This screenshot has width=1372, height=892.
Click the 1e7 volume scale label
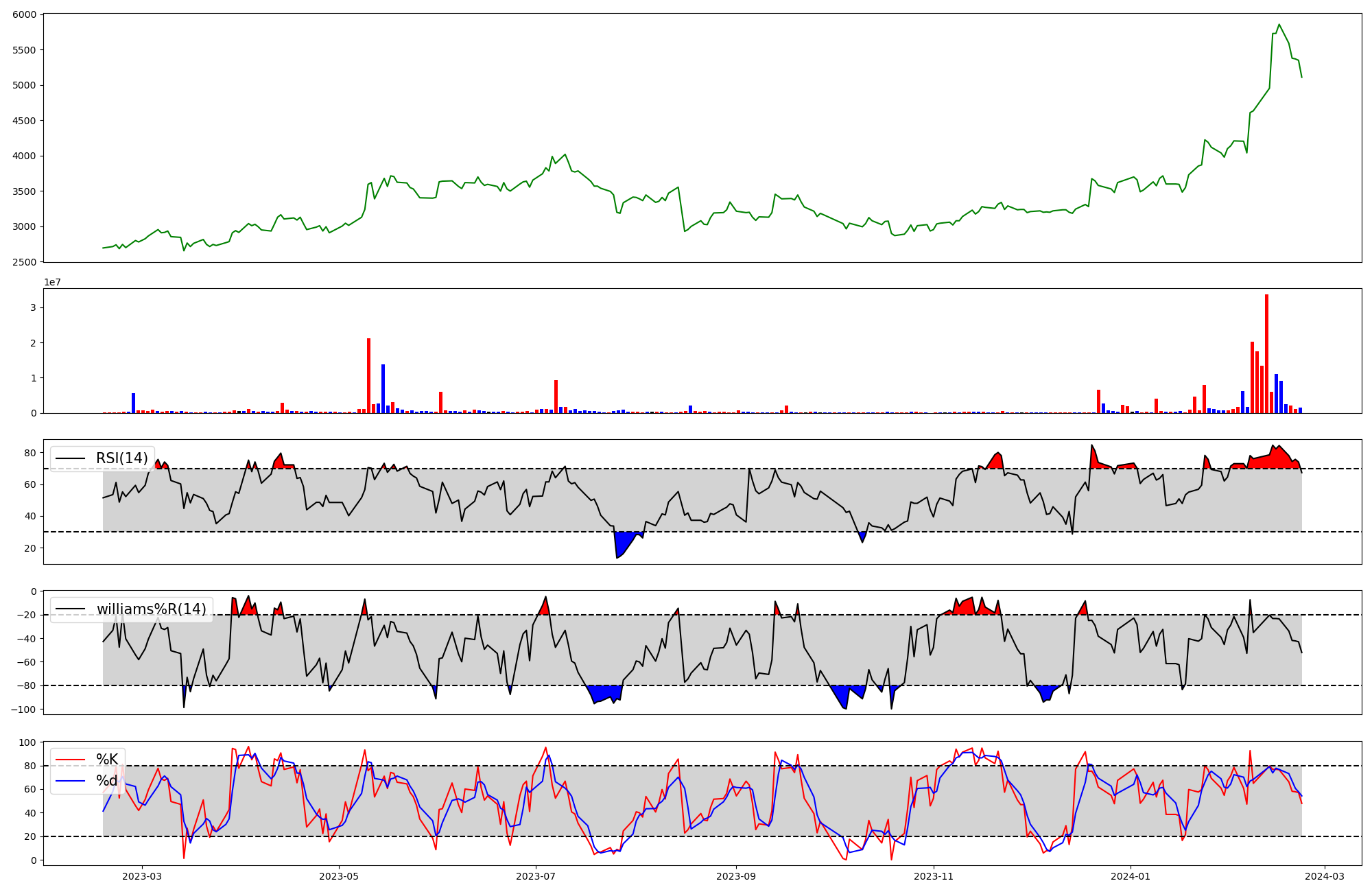coord(52,283)
